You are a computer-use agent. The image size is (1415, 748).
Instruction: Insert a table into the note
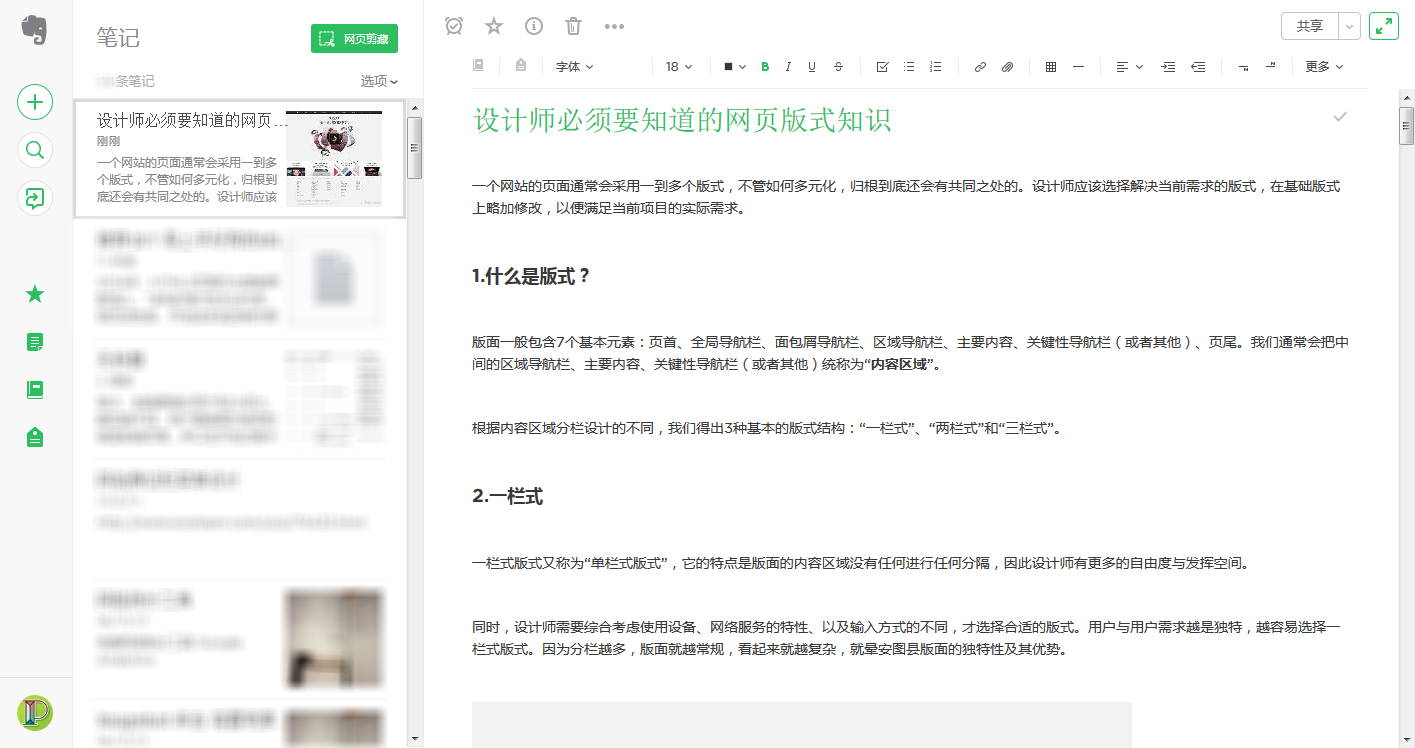(x=1050, y=67)
